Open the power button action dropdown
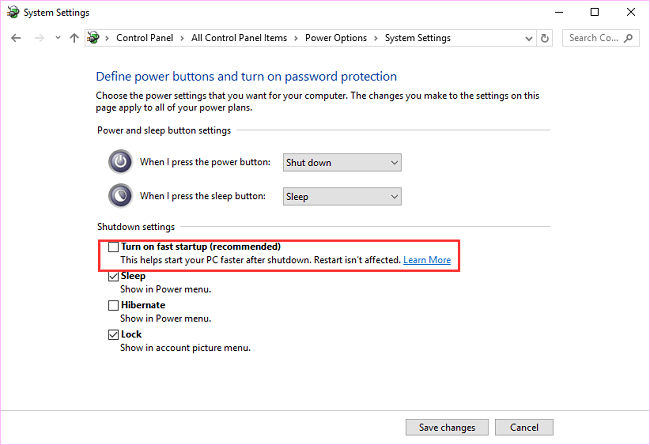 pos(341,162)
